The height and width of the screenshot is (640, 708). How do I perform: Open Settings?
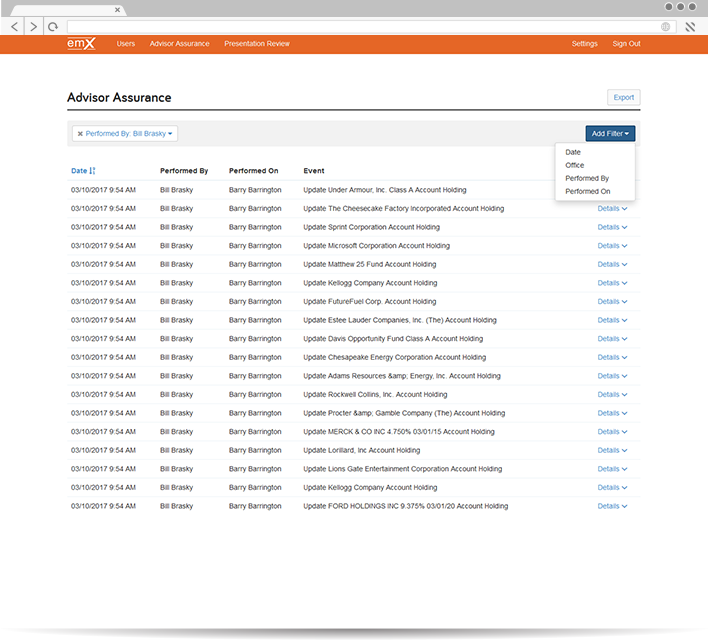point(584,44)
